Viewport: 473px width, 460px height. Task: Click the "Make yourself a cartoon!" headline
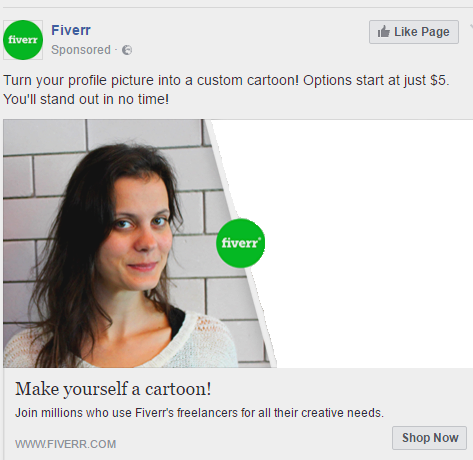pyautogui.click(x=113, y=389)
